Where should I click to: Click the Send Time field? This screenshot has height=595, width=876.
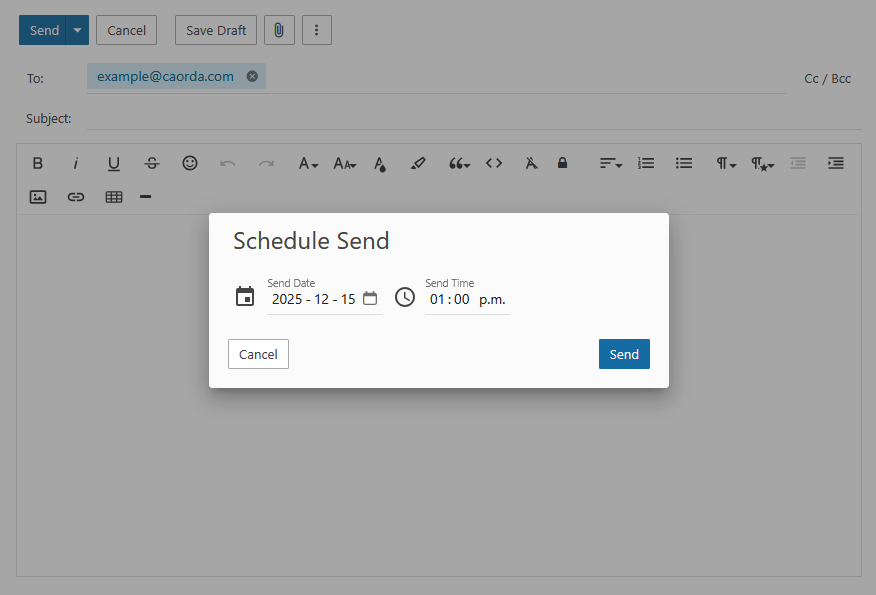pos(467,299)
